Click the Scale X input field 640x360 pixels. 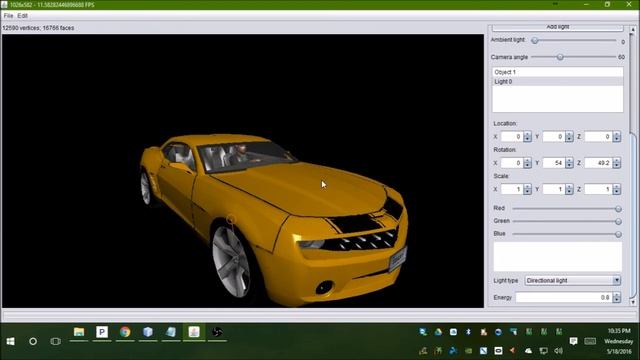tap(511, 189)
